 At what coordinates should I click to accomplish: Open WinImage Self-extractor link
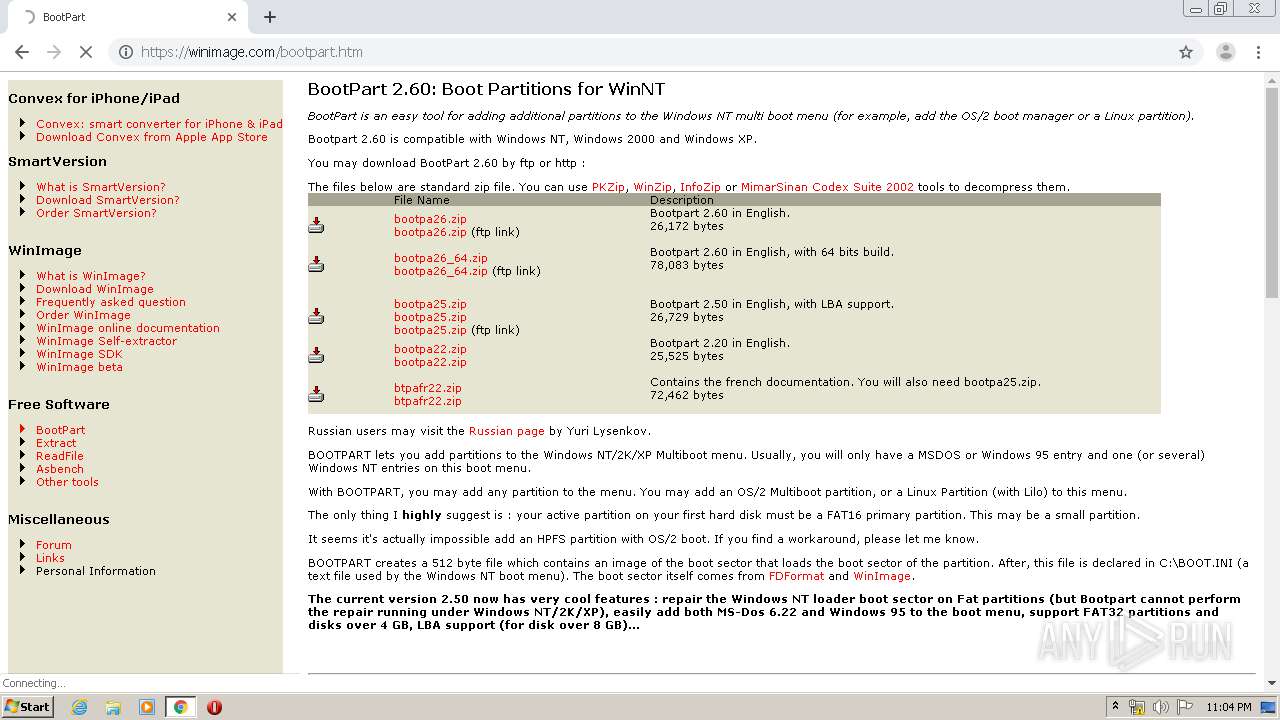106,341
